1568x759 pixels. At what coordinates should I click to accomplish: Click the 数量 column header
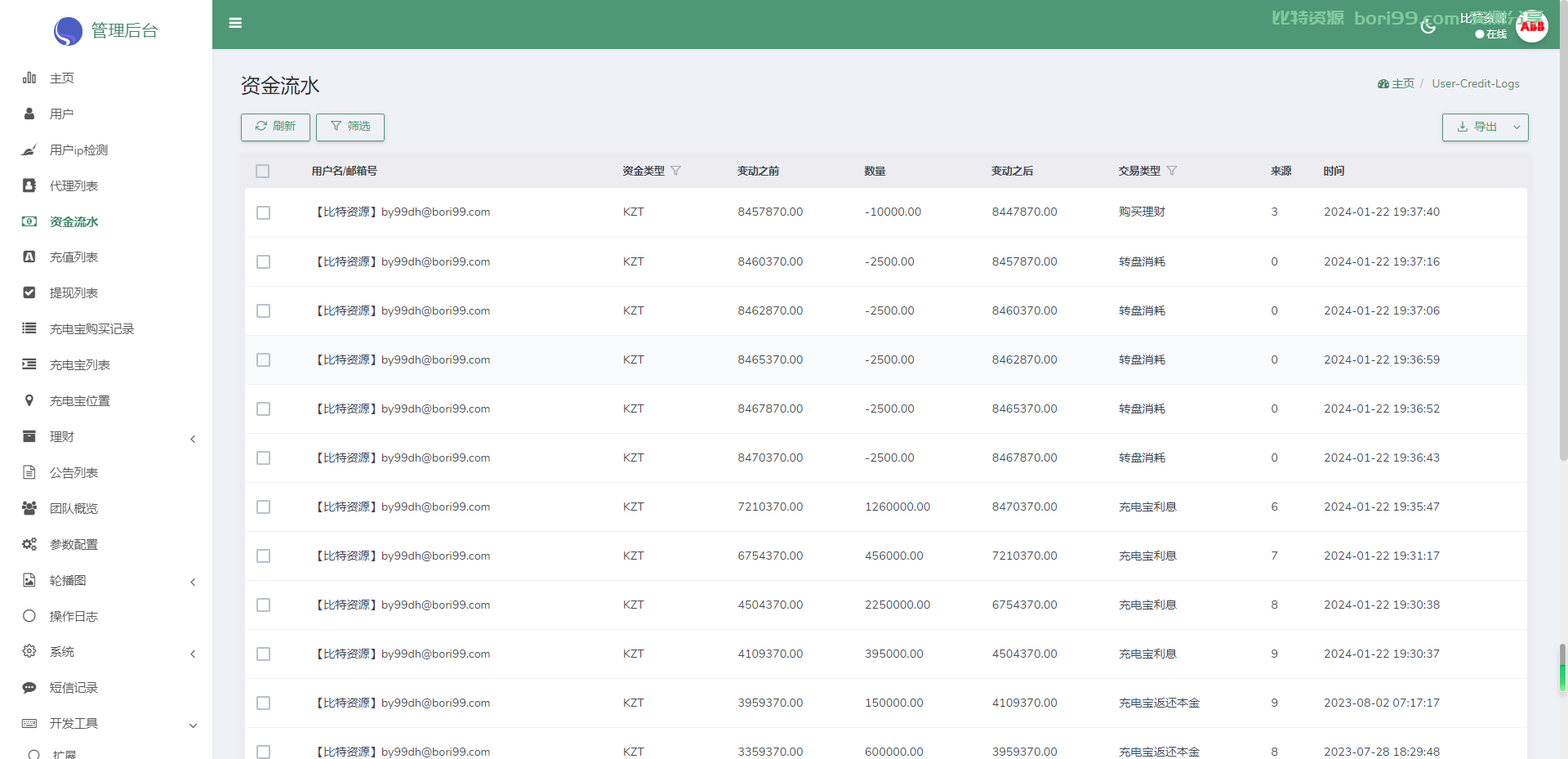click(x=875, y=171)
